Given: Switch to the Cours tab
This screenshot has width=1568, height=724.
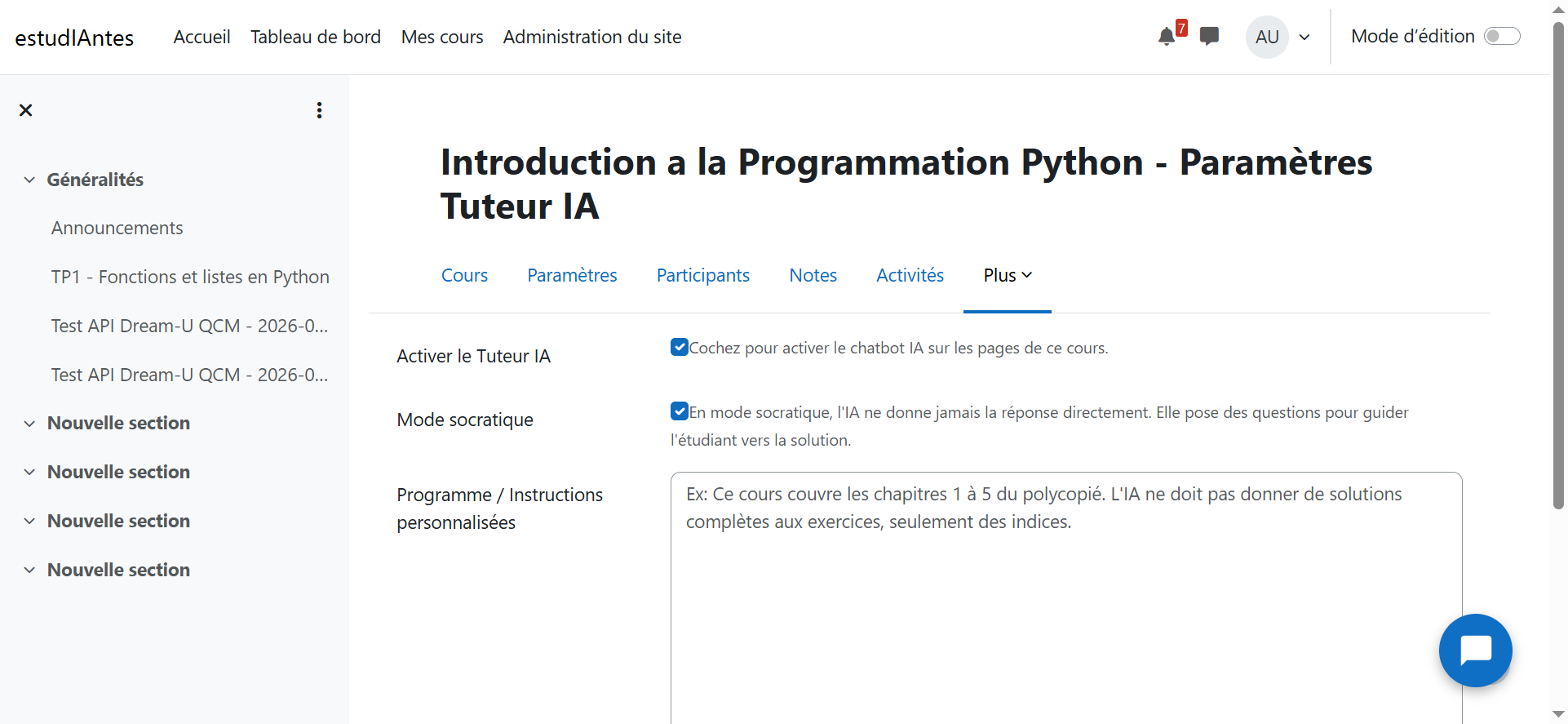Looking at the screenshot, I should [x=464, y=276].
